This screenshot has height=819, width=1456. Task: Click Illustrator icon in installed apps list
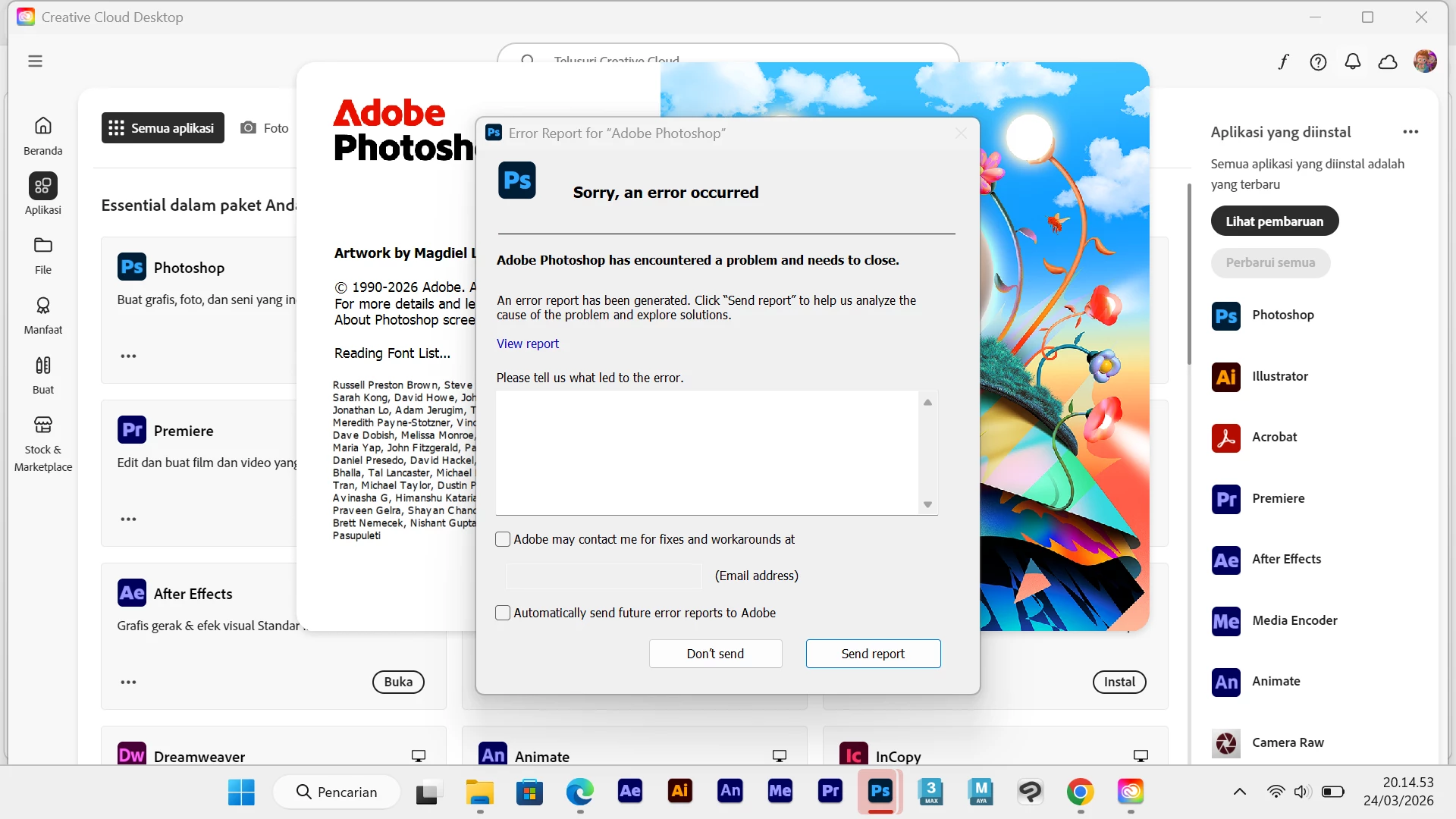(1225, 377)
